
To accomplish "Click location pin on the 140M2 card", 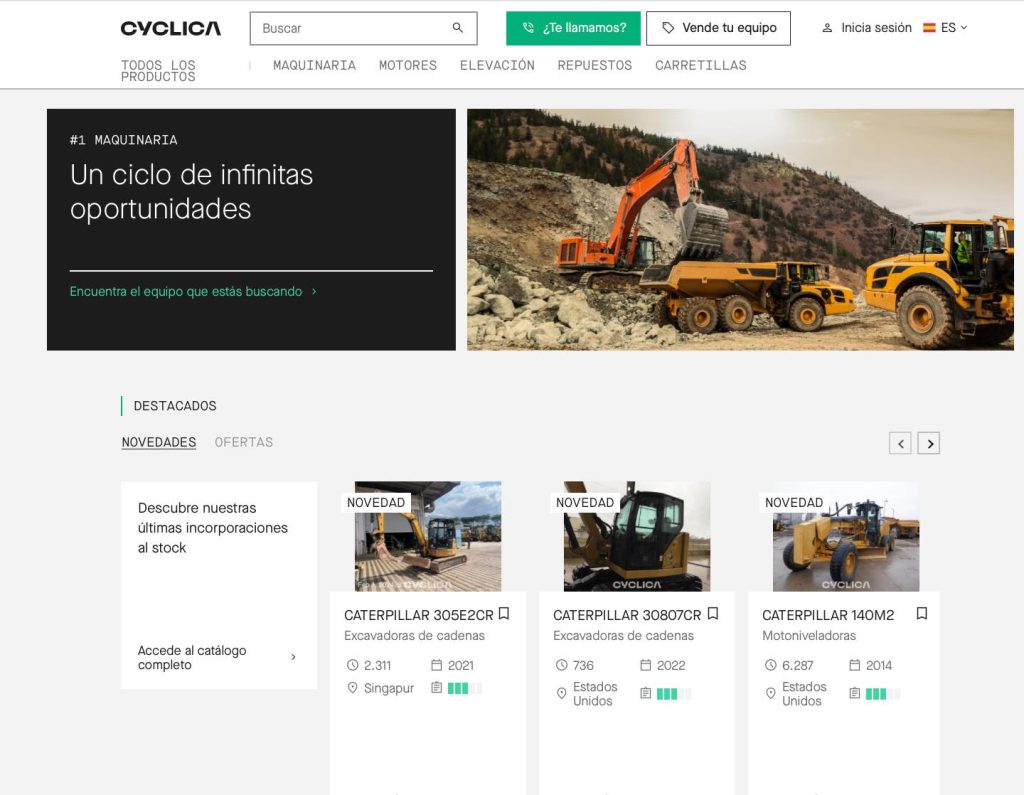I will pos(771,693).
